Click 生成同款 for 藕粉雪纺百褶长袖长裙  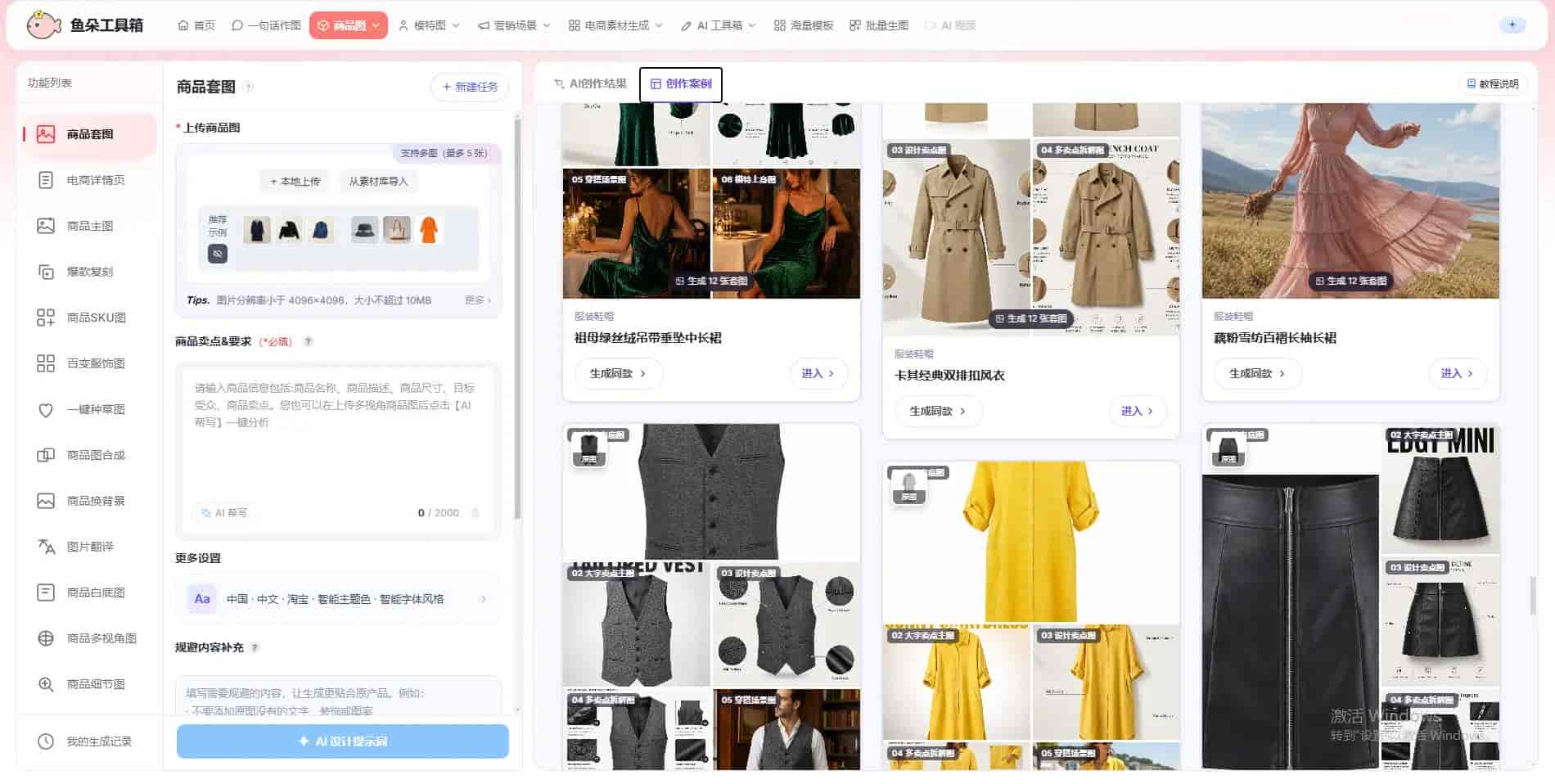click(1257, 373)
